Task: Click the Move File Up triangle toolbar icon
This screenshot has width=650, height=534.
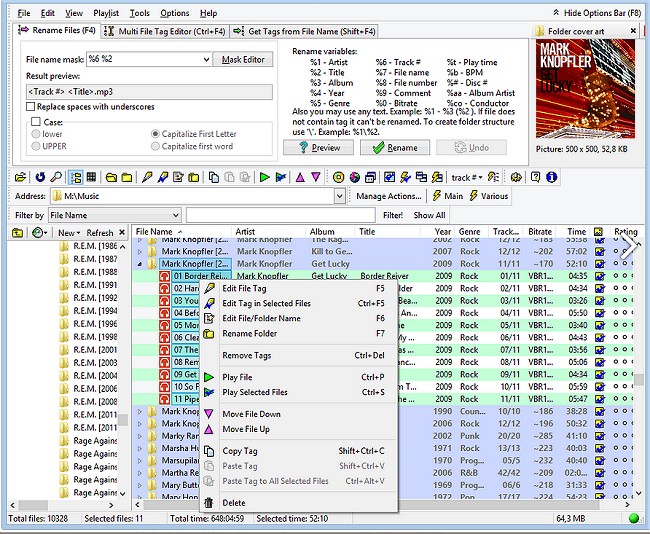Action: point(299,177)
